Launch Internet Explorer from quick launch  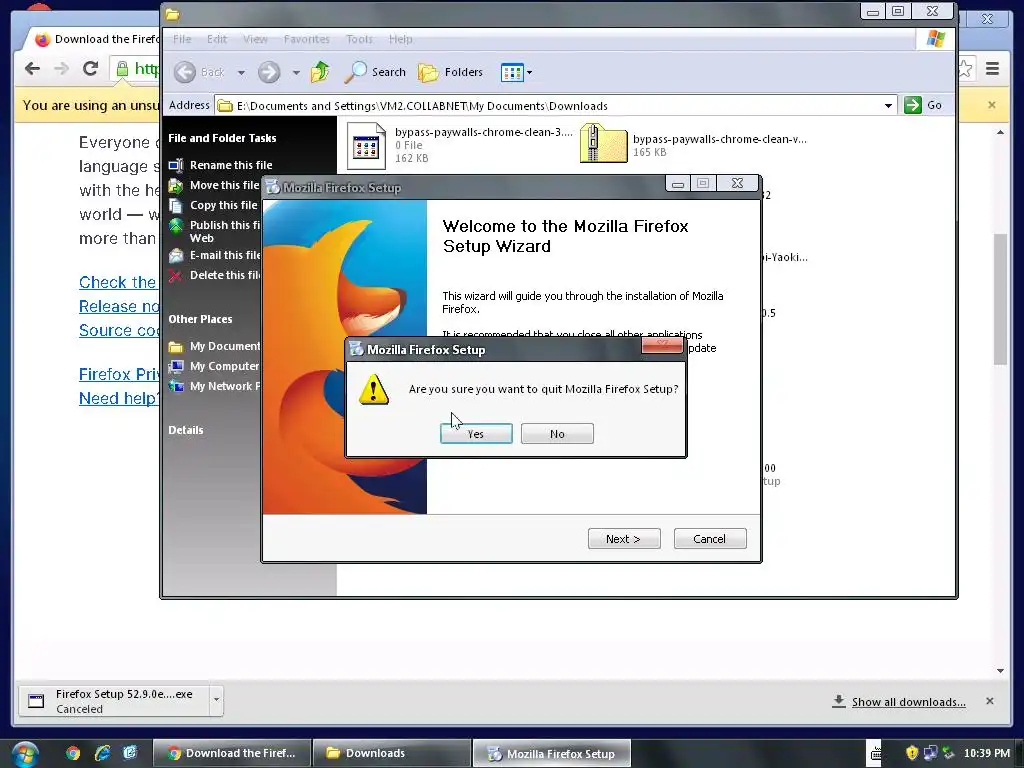point(102,754)
